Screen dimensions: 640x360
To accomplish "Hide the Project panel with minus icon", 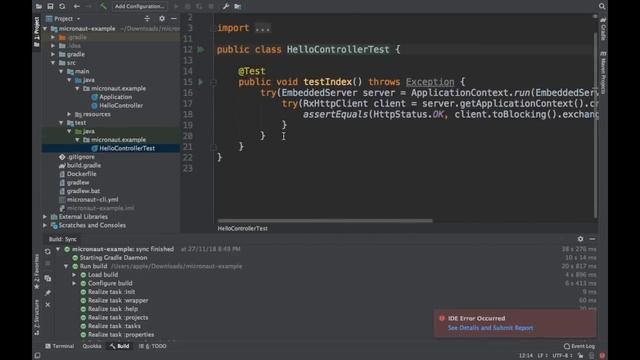I will coord(174,19).
